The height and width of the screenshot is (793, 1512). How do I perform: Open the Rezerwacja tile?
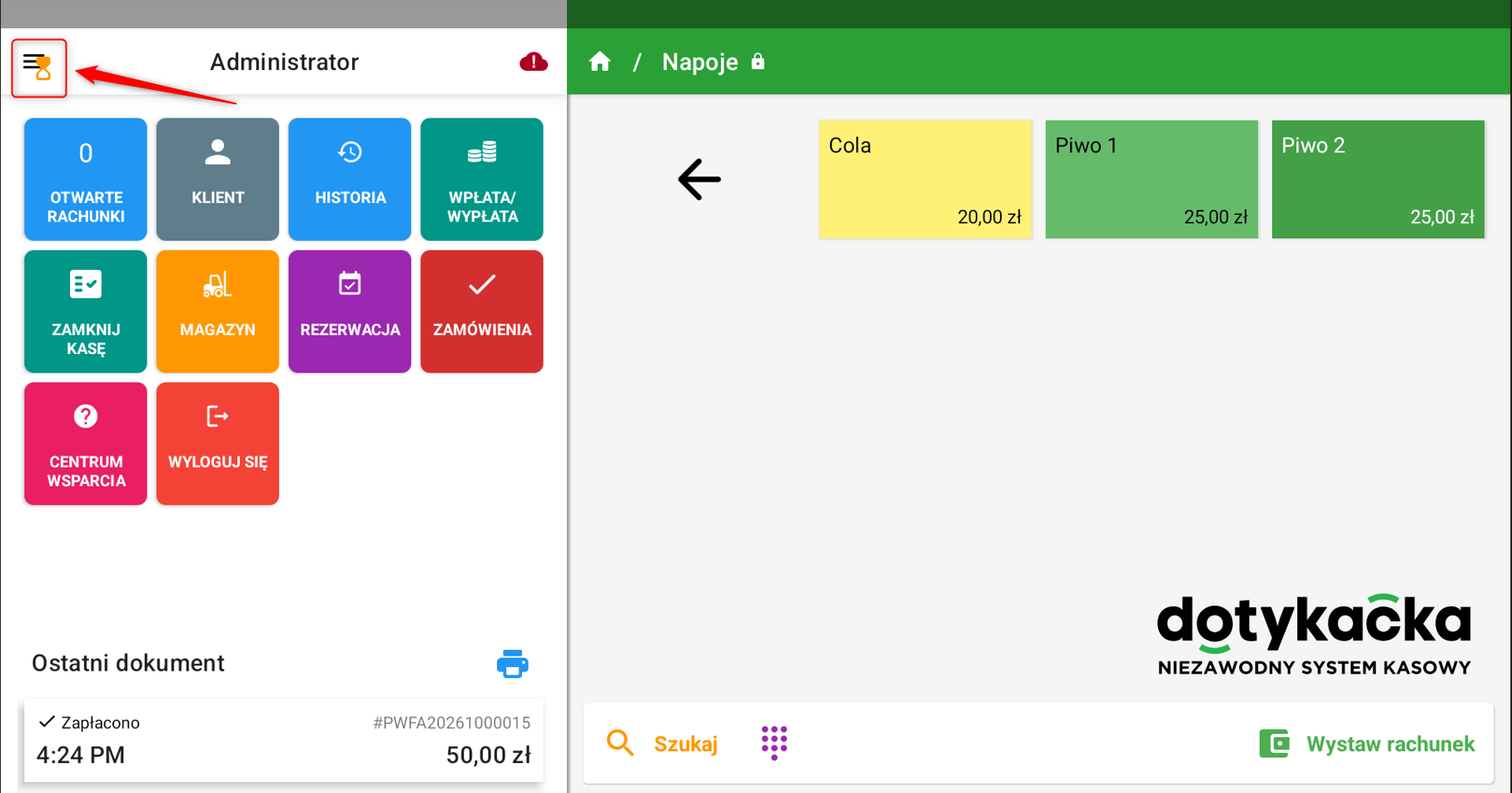pyautogui.click(x=350, y=312)
